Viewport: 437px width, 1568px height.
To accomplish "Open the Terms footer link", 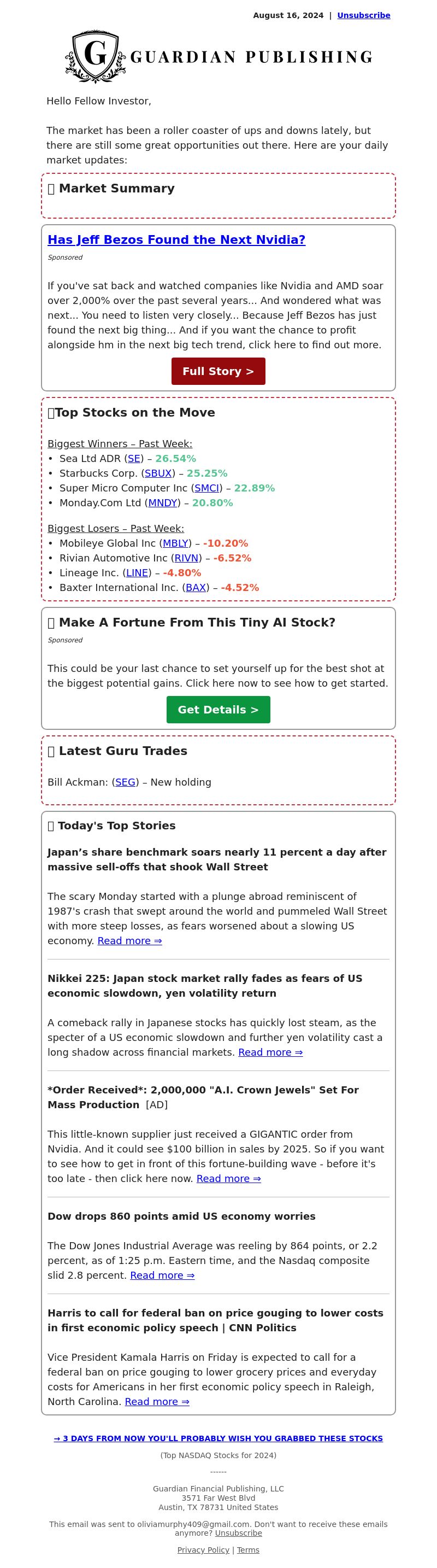I will (x=248, y=1550).
